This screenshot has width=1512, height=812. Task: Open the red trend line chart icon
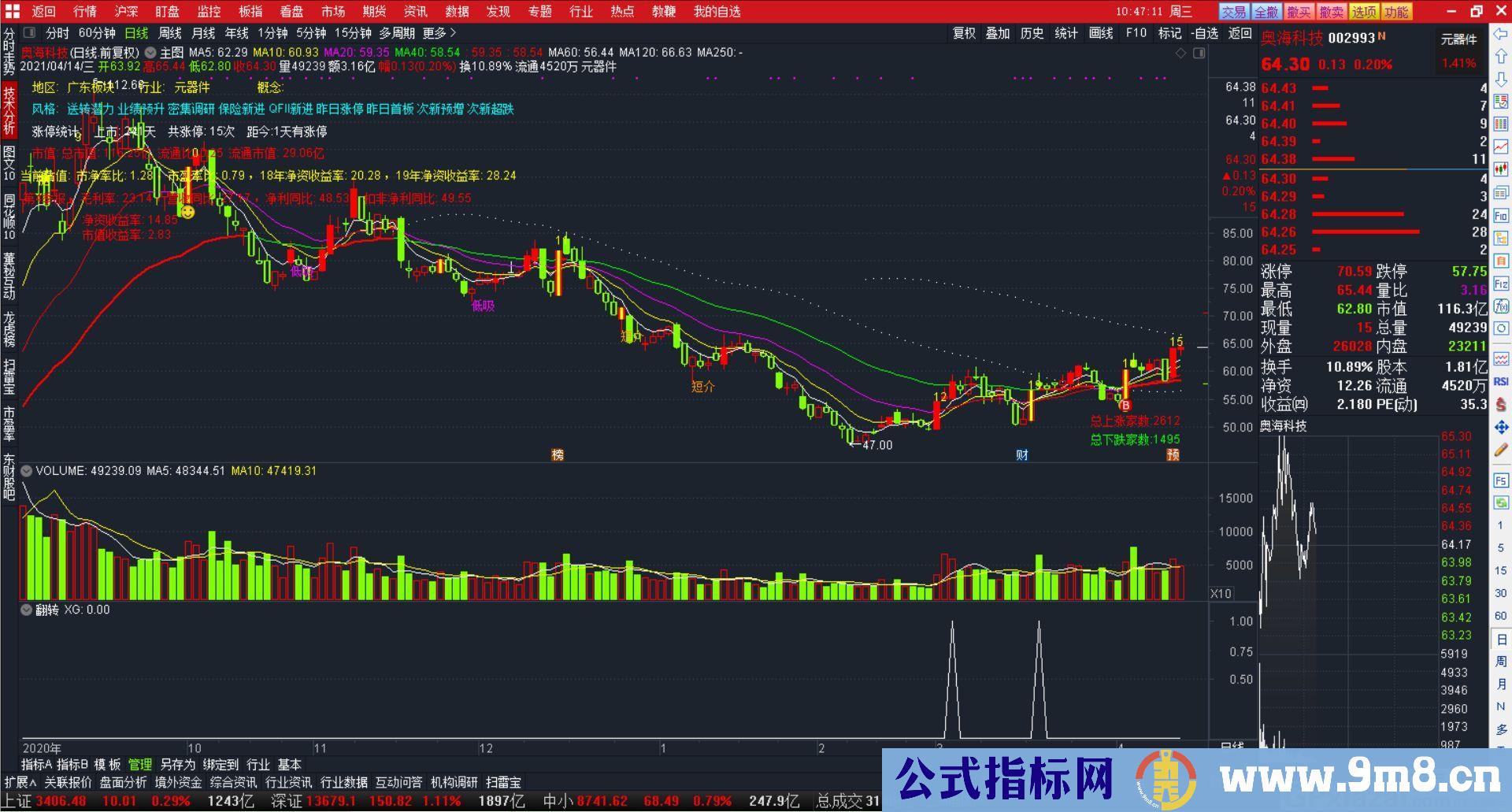[1500, 147]
